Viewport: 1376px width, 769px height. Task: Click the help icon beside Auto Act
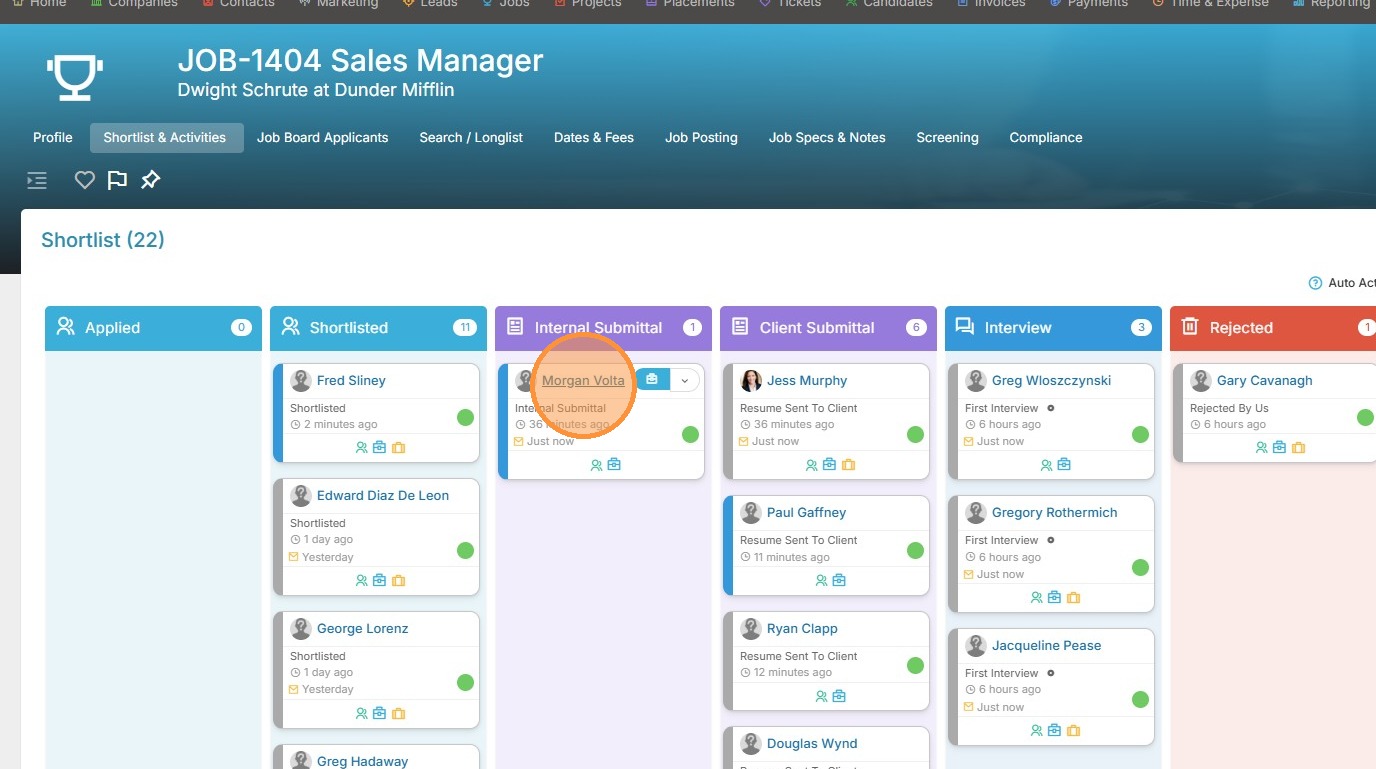coord(1315,283)
